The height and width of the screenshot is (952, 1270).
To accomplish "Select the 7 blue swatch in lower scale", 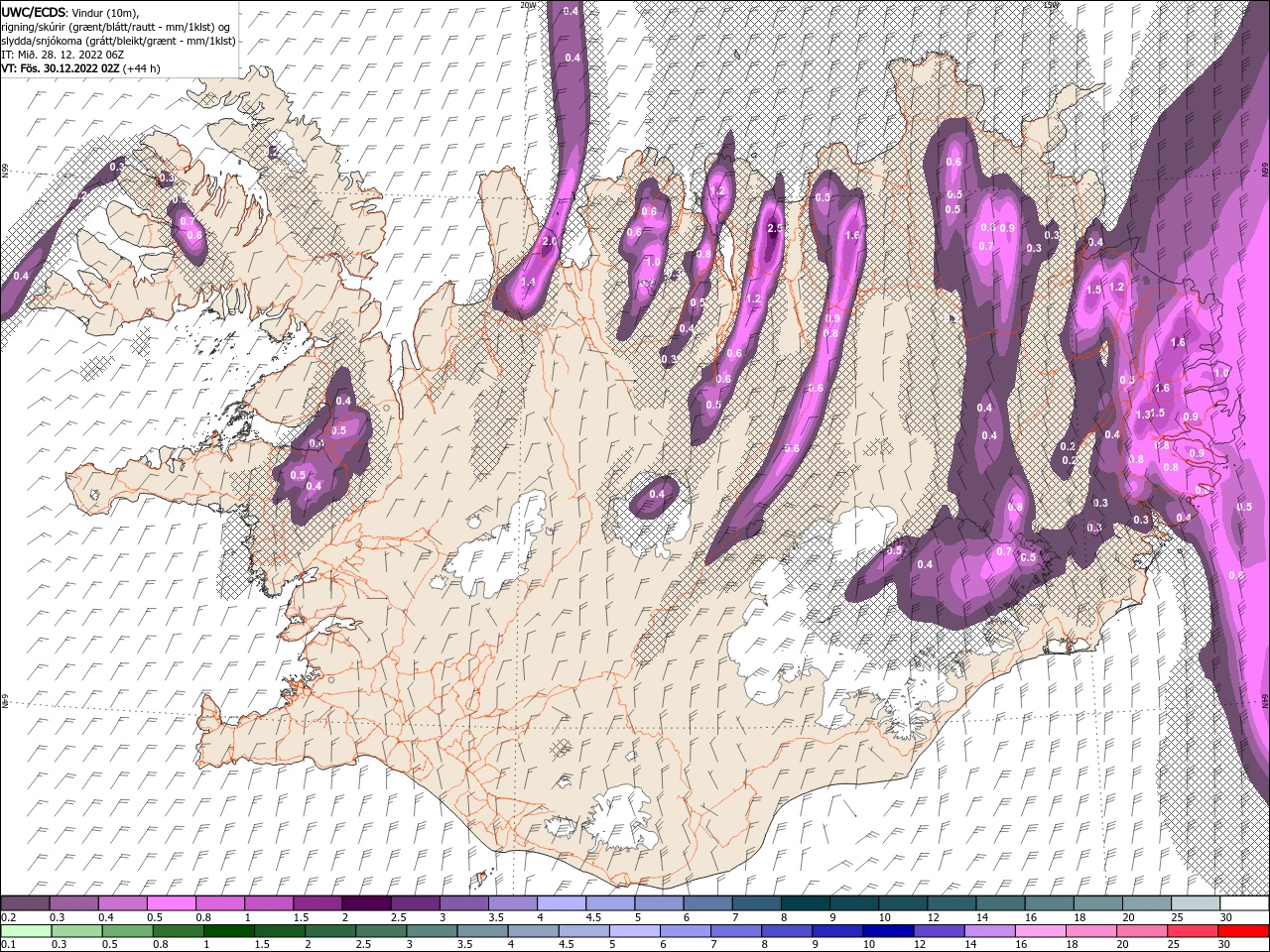I will pos(736,931).
